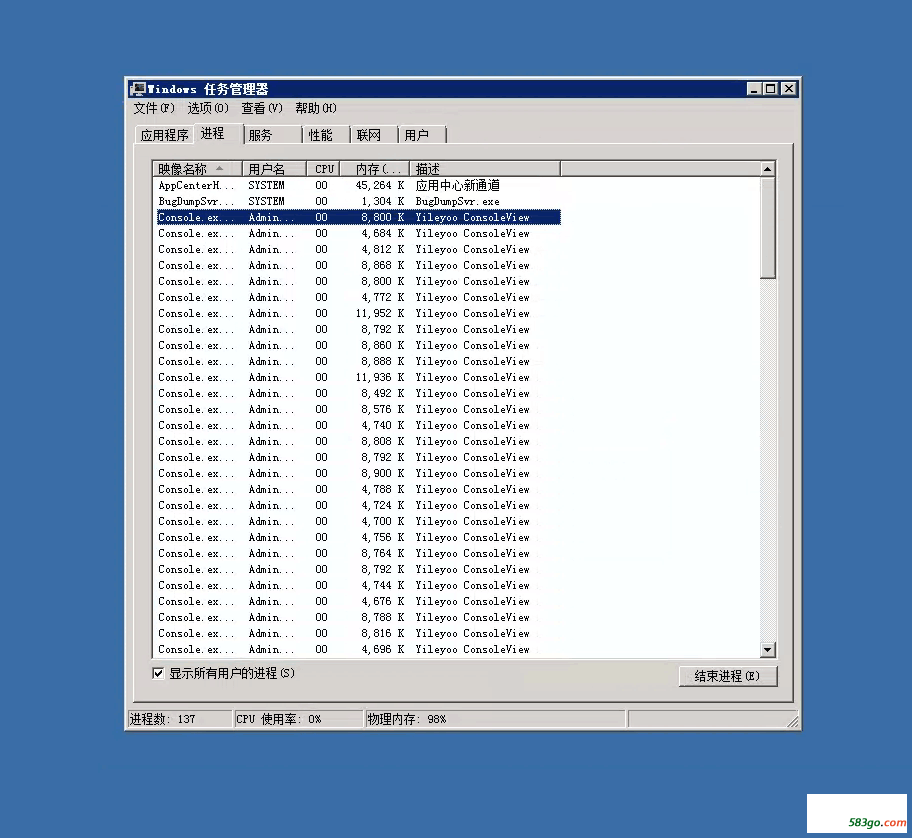Sort processes by 映像名称 column header
This screenshot has height=838, width=912.
pyautogui.click(x=197, y=169)
